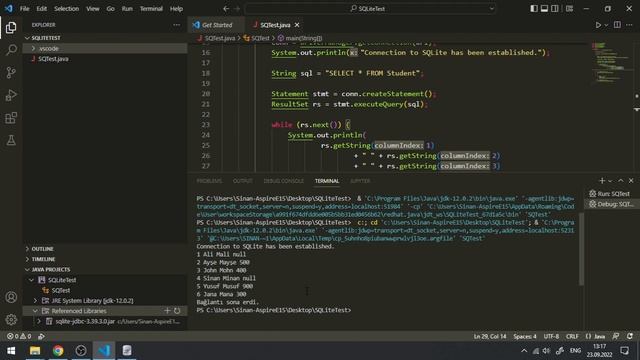Open the Accounts menu icon
640x360 pixels.
[11, 297]
